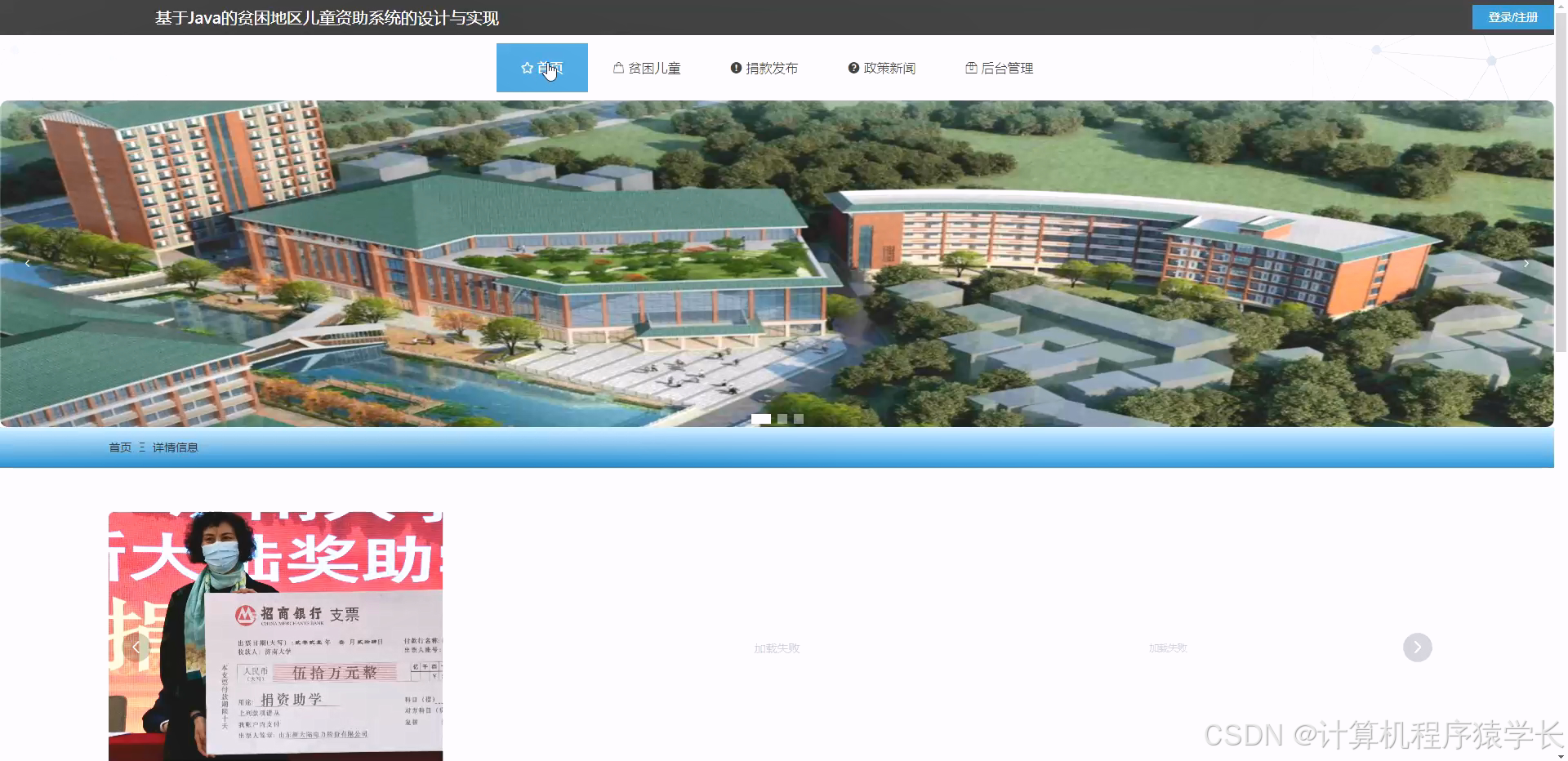
Task: Click the grid icon beside 后台管理
Action: tap(971, 68)
